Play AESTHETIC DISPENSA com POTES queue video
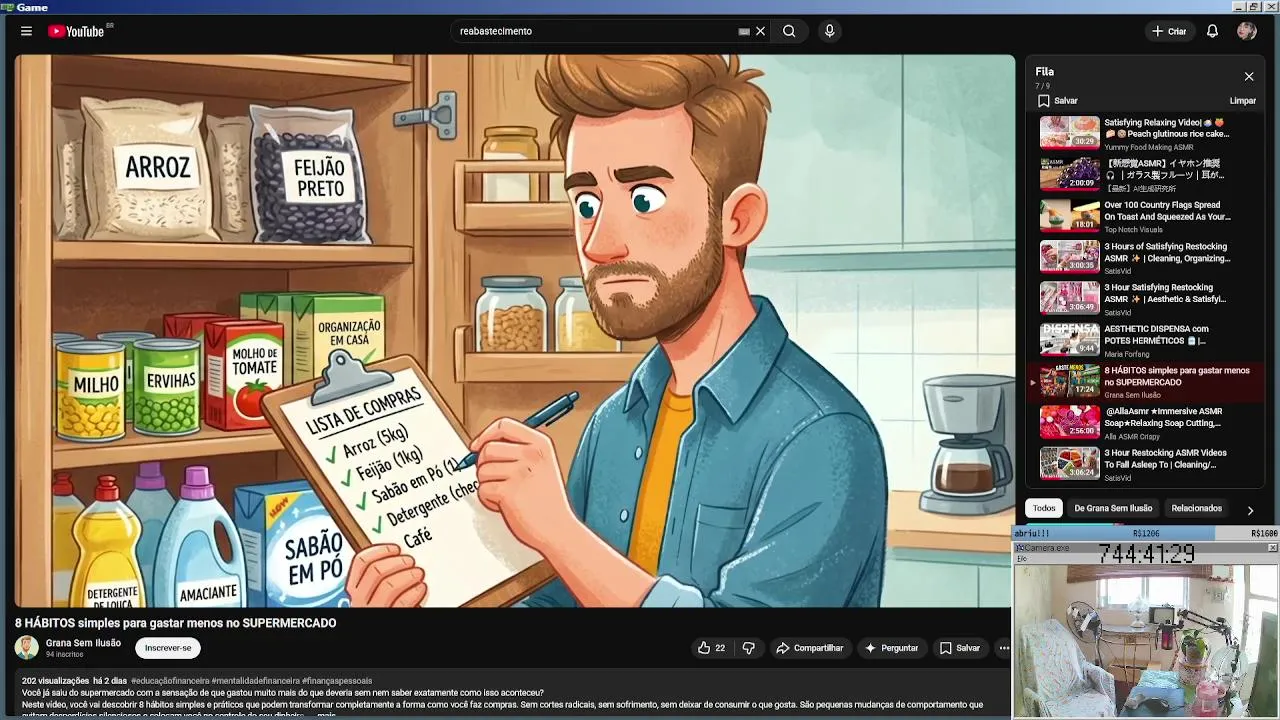This screenshot has height=720, width=1280. click(x=1145, y=339)
